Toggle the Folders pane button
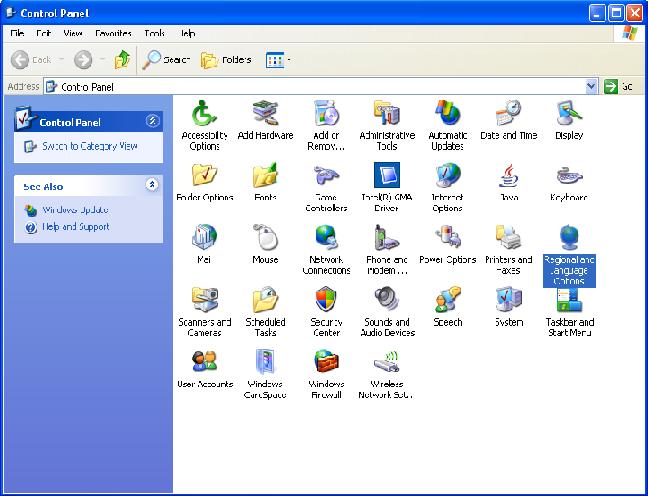Image resolution: width=648 pixels, height=496 pixels. coord(226,60)
